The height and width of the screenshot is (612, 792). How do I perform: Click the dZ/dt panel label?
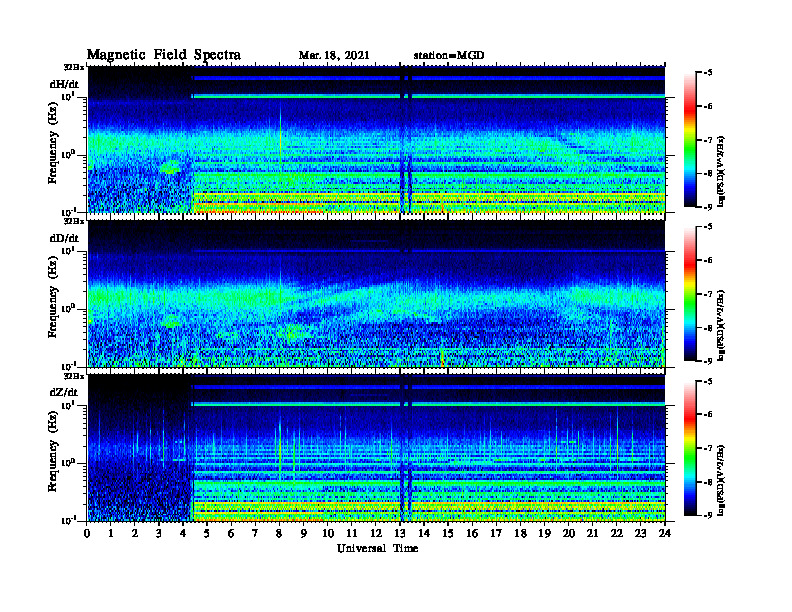[64, 392]
